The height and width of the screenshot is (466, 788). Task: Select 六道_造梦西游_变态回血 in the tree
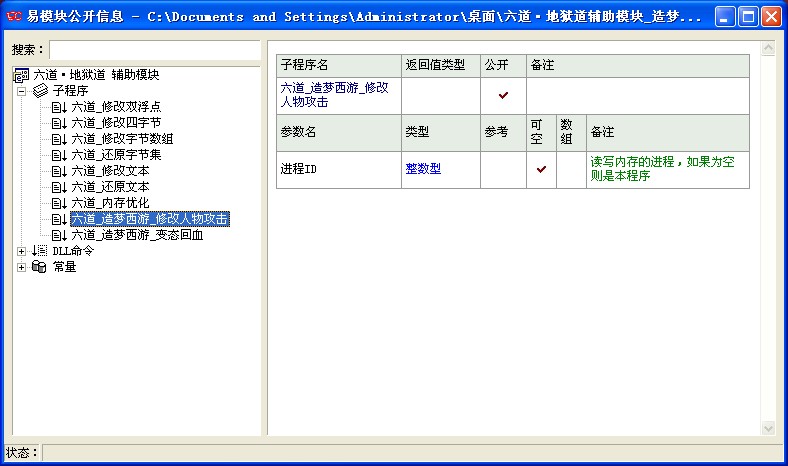coord(137,235)
